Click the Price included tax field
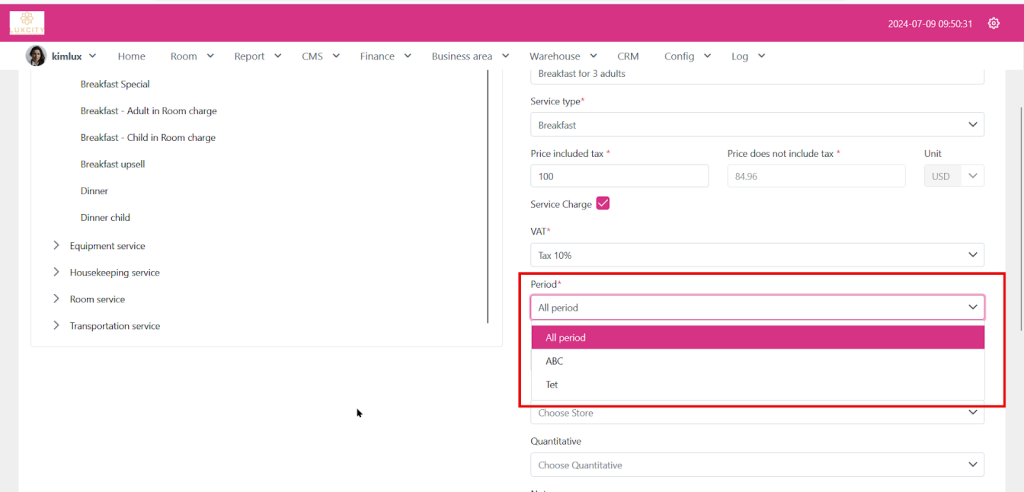Viewport: 1024px width, 492px height. tap(619, 176)
